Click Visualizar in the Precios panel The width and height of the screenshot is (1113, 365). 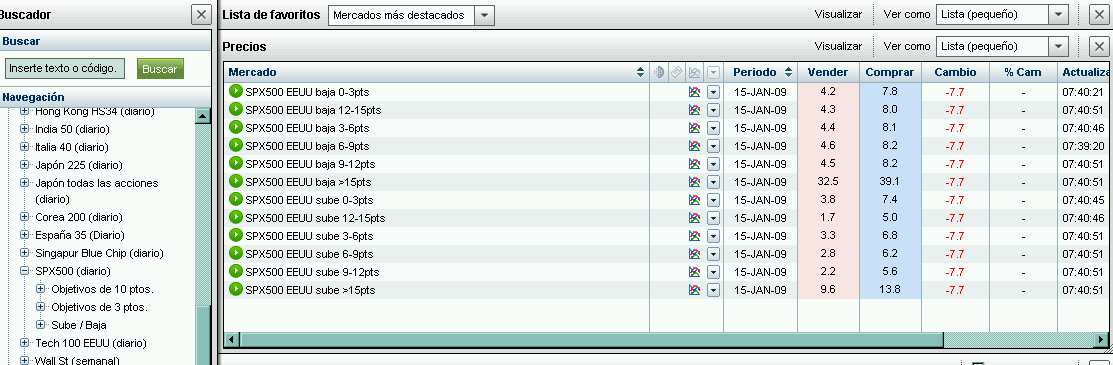click(x=838, y=46)
